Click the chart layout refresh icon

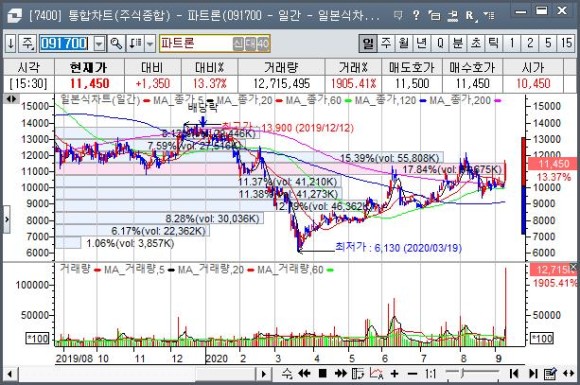point(358,374)
